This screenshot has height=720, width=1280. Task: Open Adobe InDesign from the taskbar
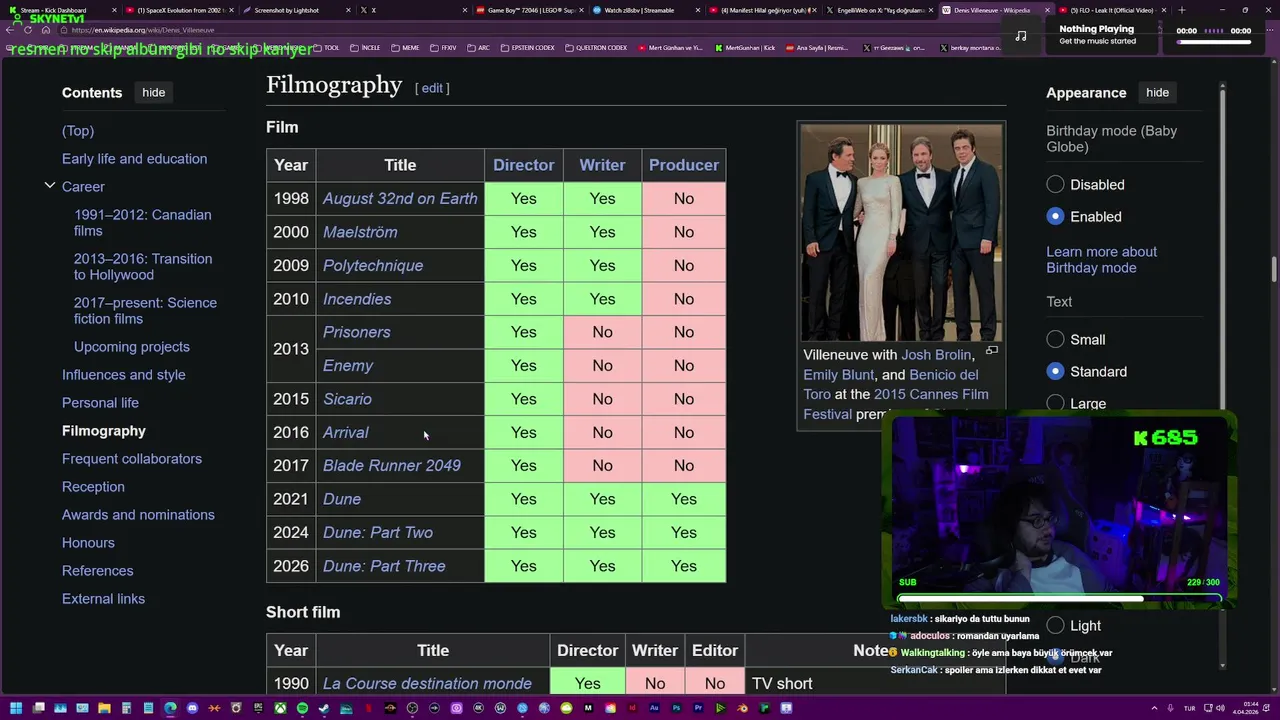pos(632,708)
